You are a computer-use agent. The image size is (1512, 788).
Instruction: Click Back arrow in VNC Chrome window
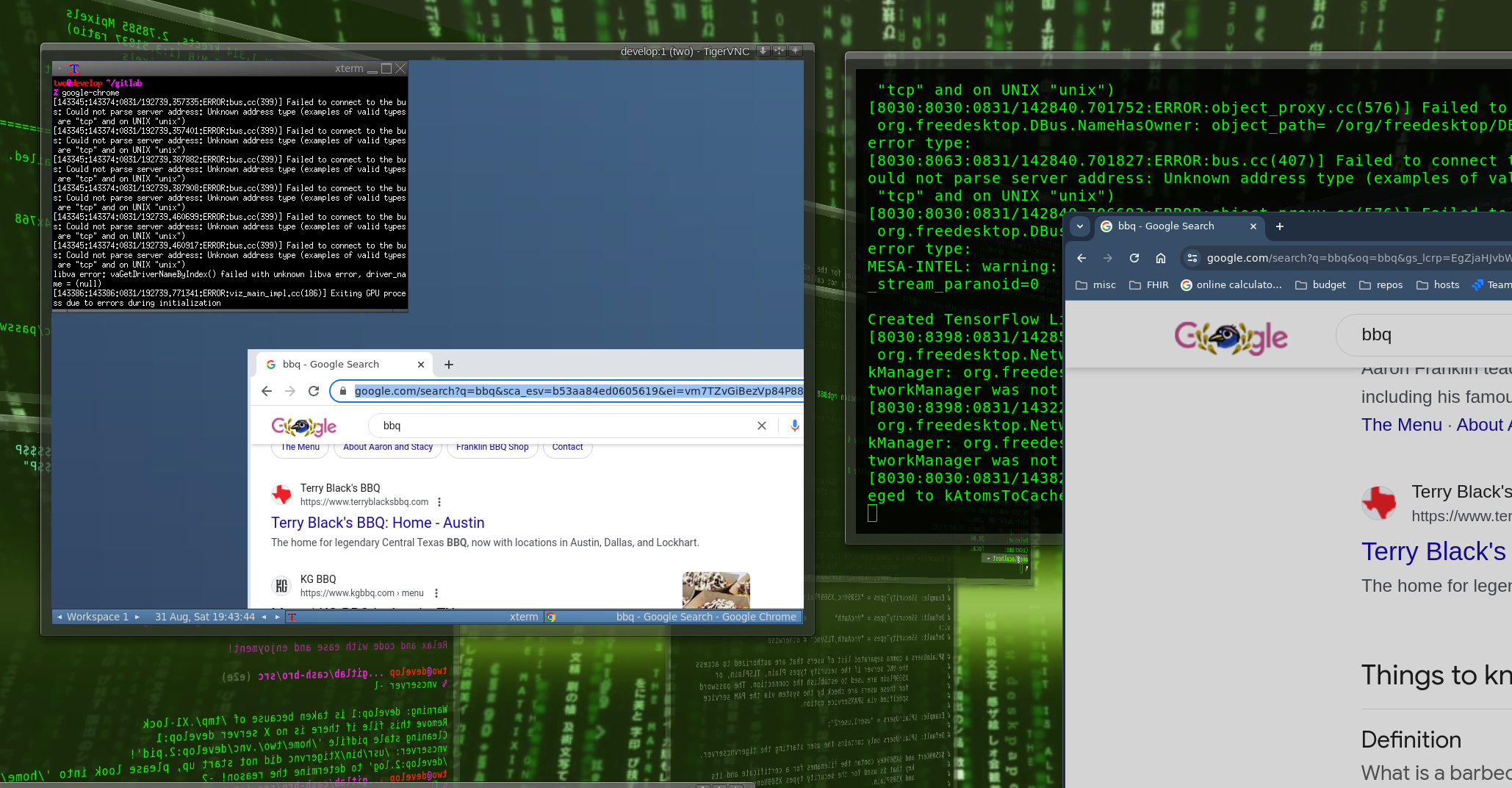(x=267, y=391)
